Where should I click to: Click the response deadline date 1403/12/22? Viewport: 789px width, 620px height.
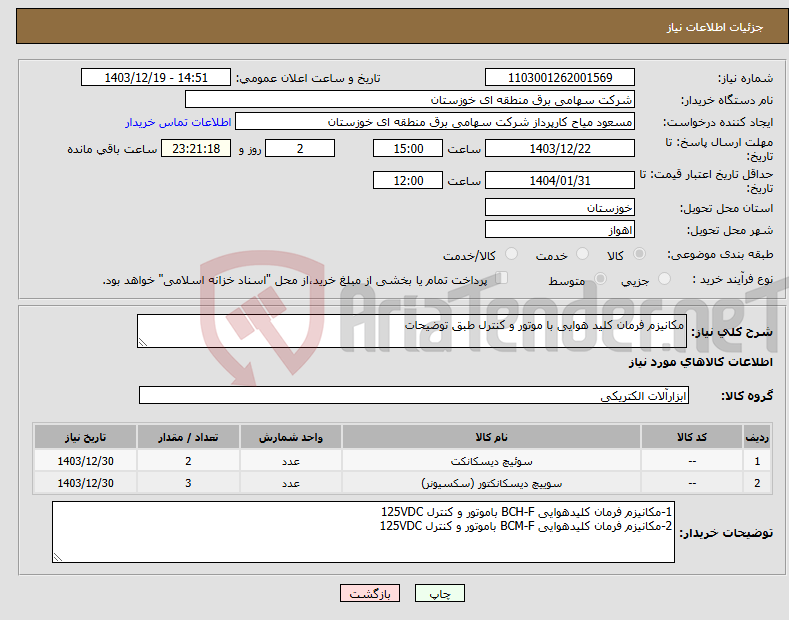tap(560, 148)
